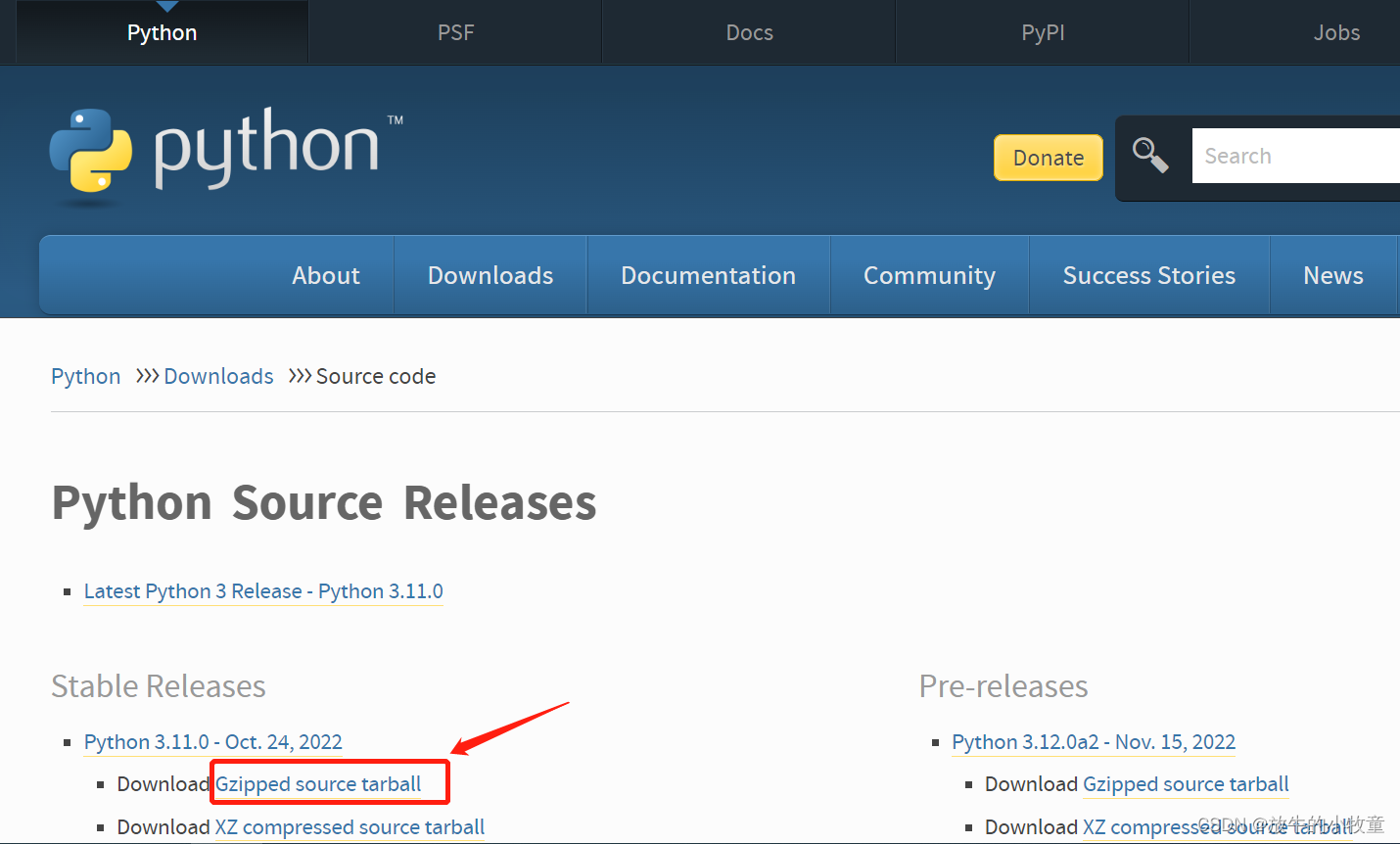Image resolution: width=1400 pixels, height=844 pixels.
Task: Navigate to Downloads via breadcrumb link
Action: [x=218, y=376]
